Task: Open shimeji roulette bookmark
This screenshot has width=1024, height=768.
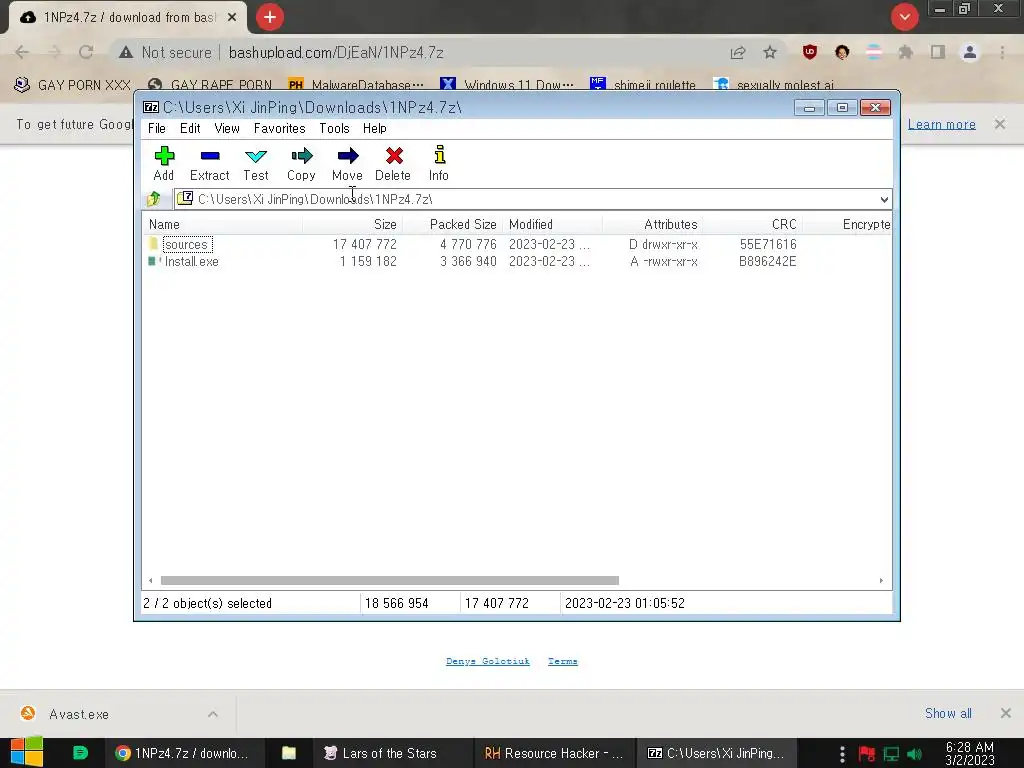Action: tap(643, 85)
